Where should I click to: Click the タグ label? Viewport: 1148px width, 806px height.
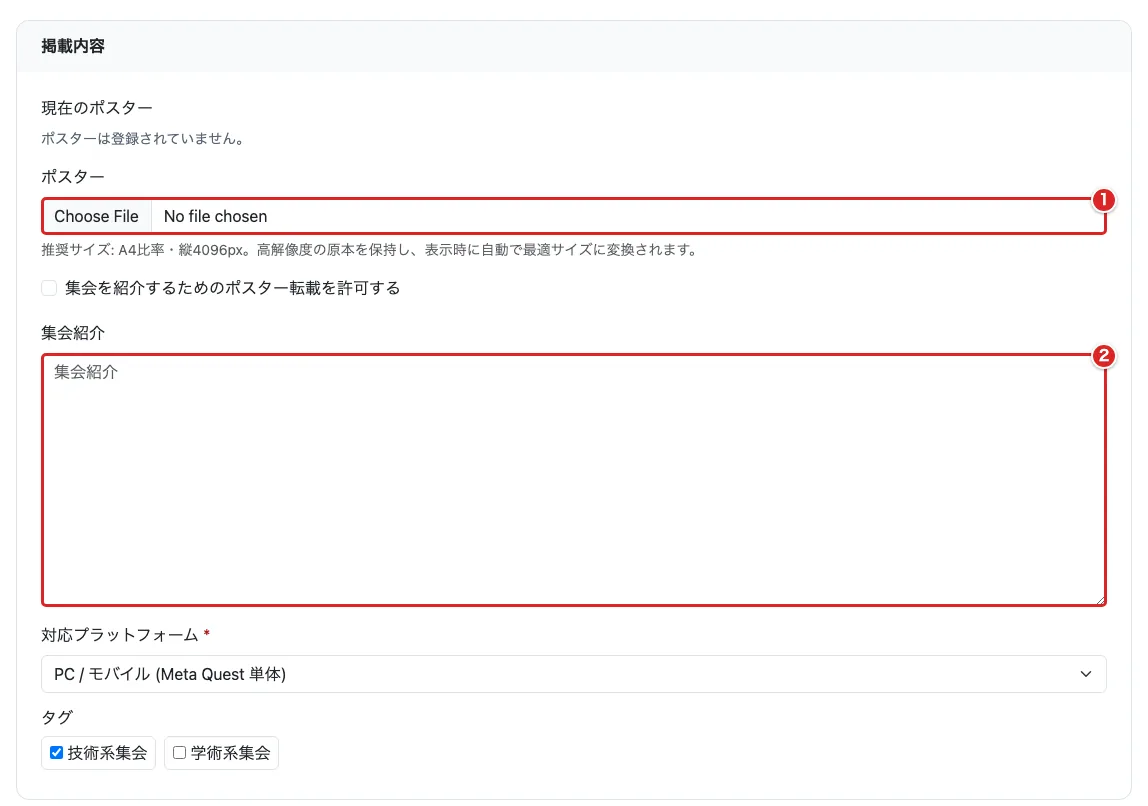click(x=57, y=717)
